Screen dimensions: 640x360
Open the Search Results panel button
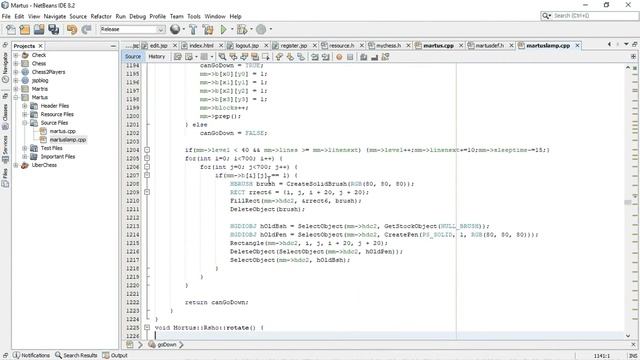click(x=76, y=356)
